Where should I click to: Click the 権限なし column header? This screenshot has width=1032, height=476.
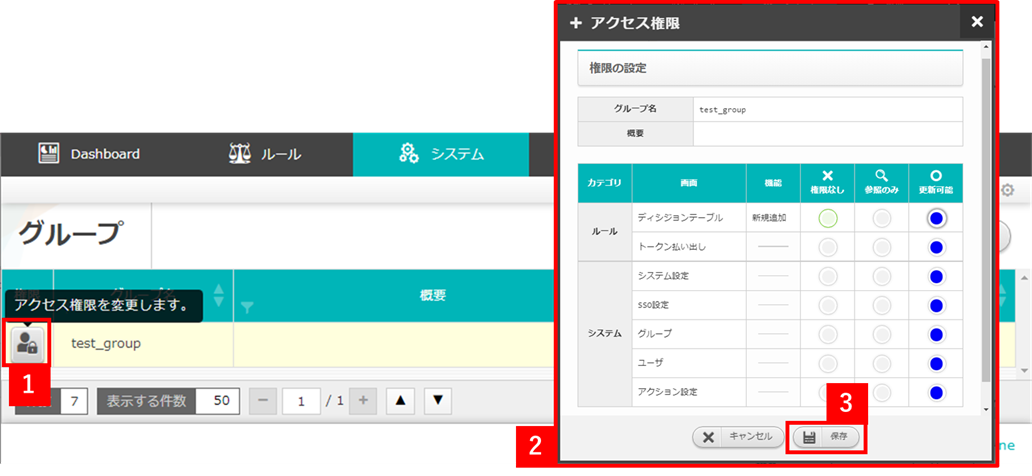(x=828, y=183)
